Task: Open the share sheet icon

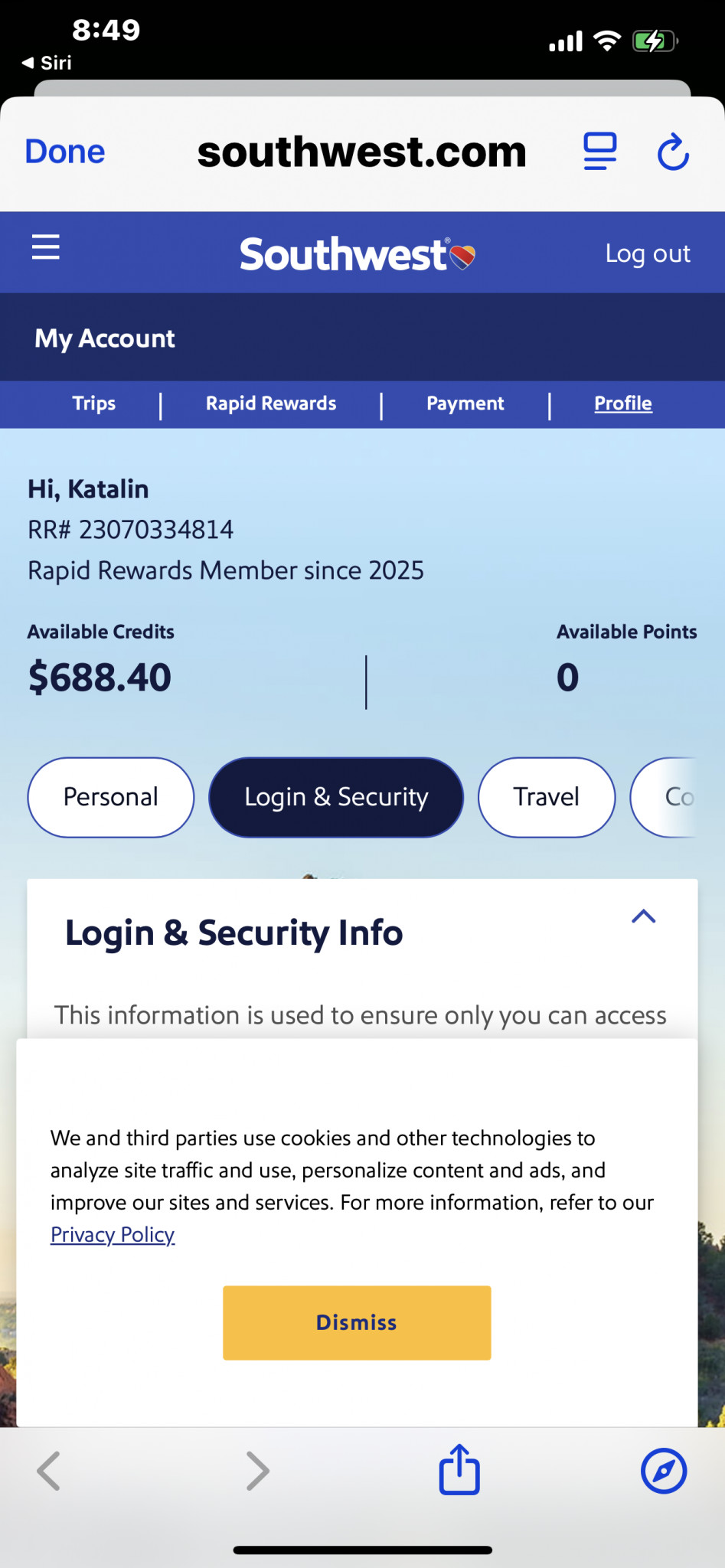Action: tap(459, 1469)
